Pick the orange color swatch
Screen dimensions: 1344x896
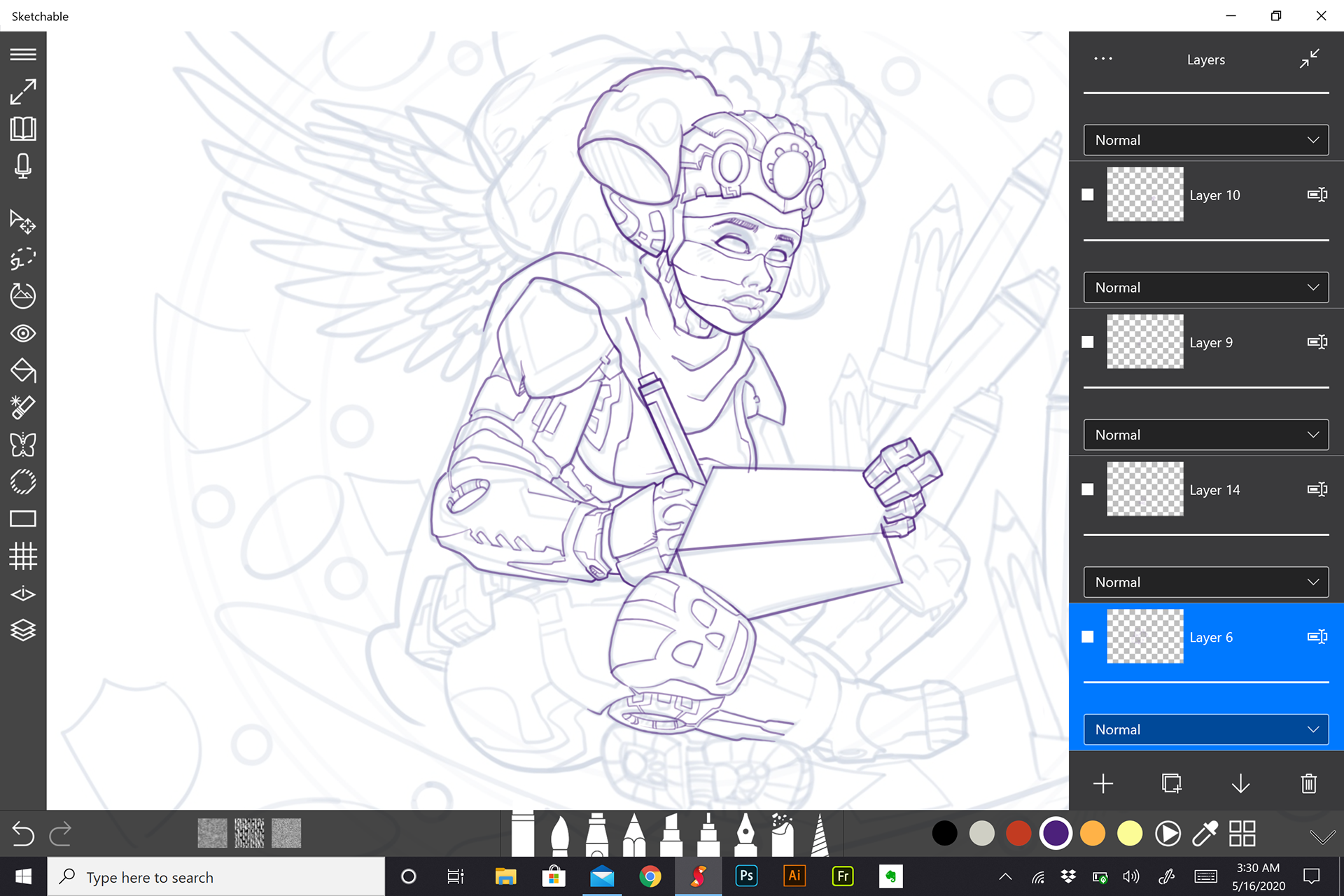(1093, 834)
